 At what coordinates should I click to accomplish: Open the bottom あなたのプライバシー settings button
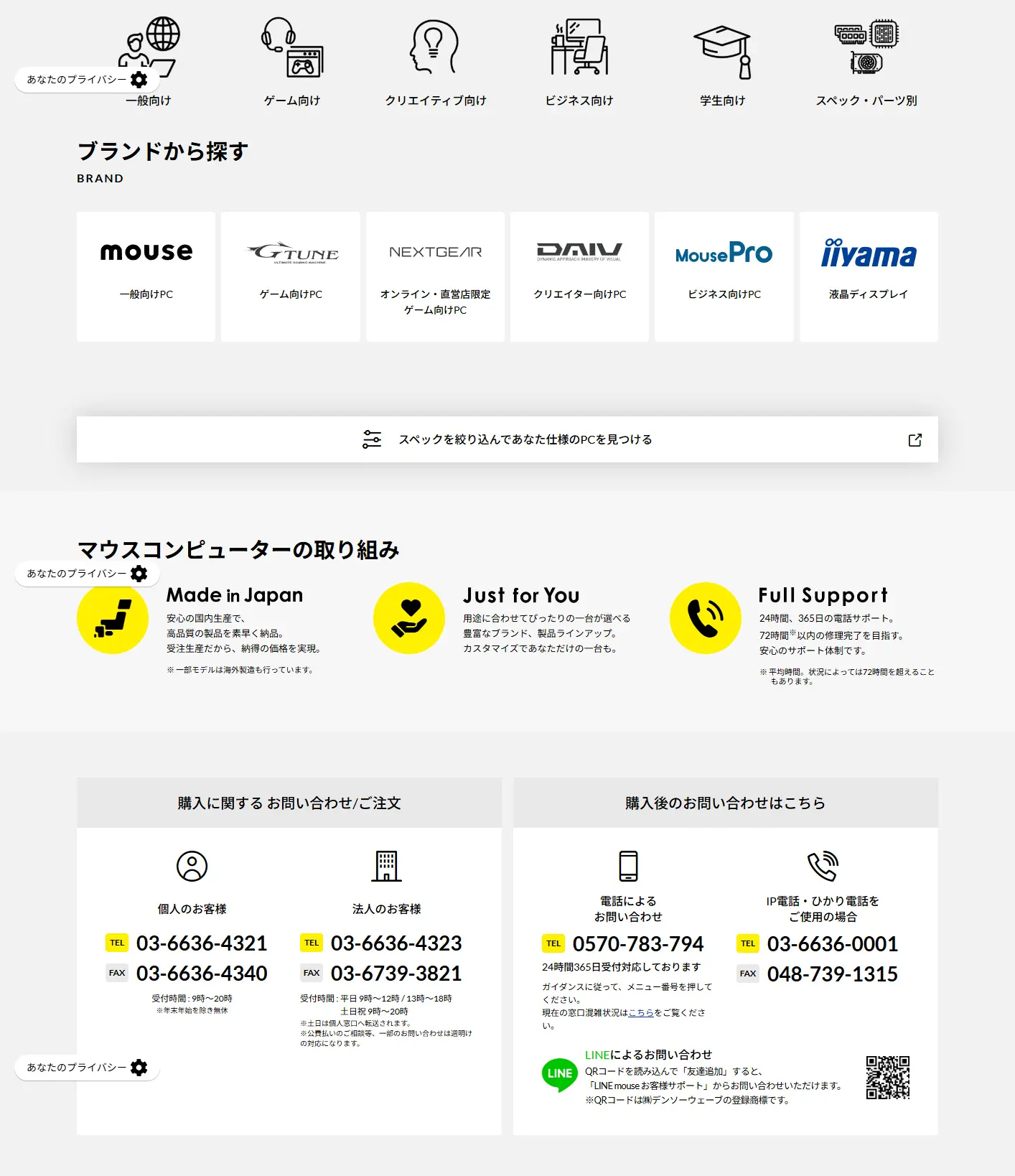click(x=87, y=1068)
